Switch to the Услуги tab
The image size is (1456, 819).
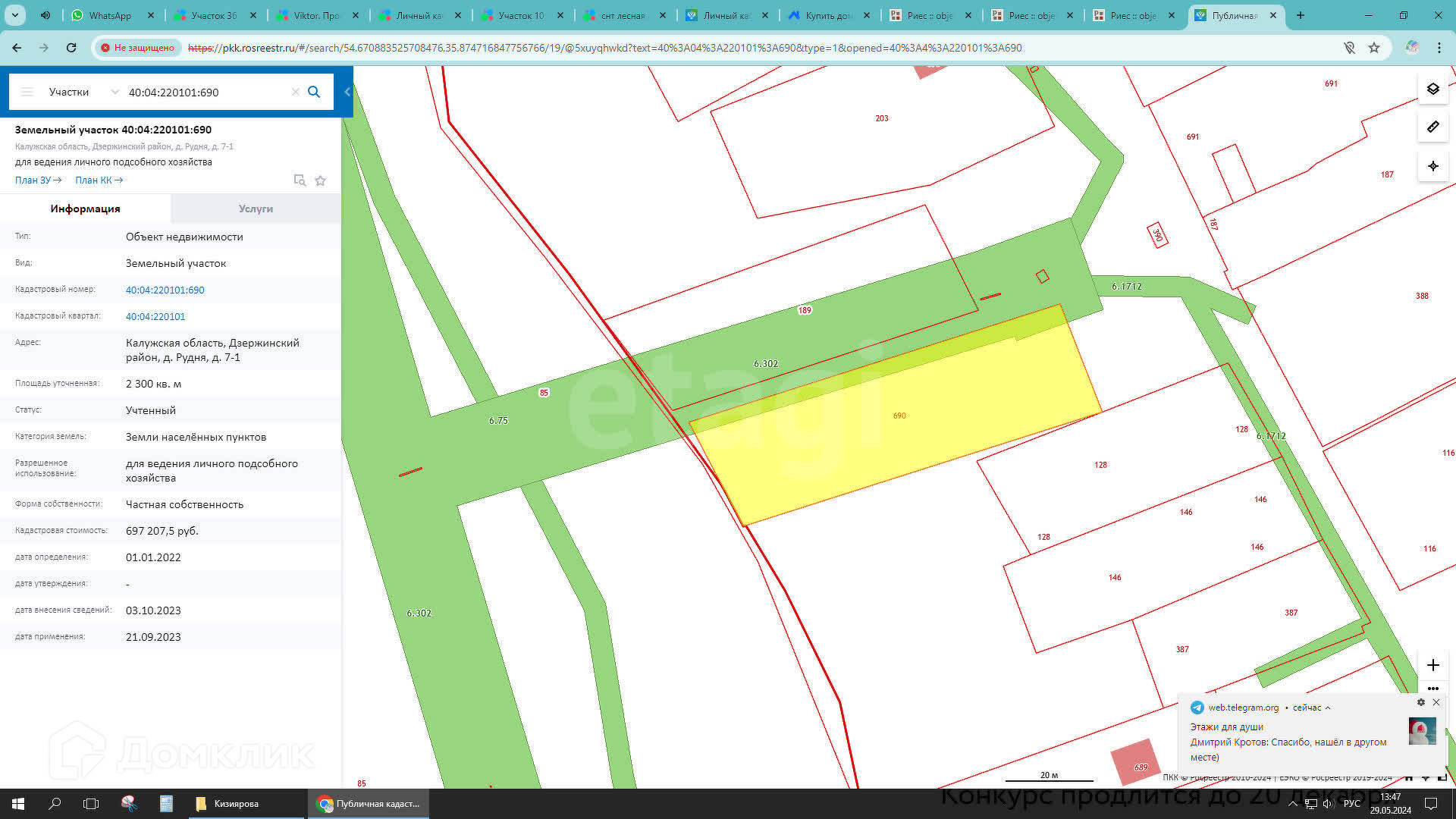[x=256, y=209]
